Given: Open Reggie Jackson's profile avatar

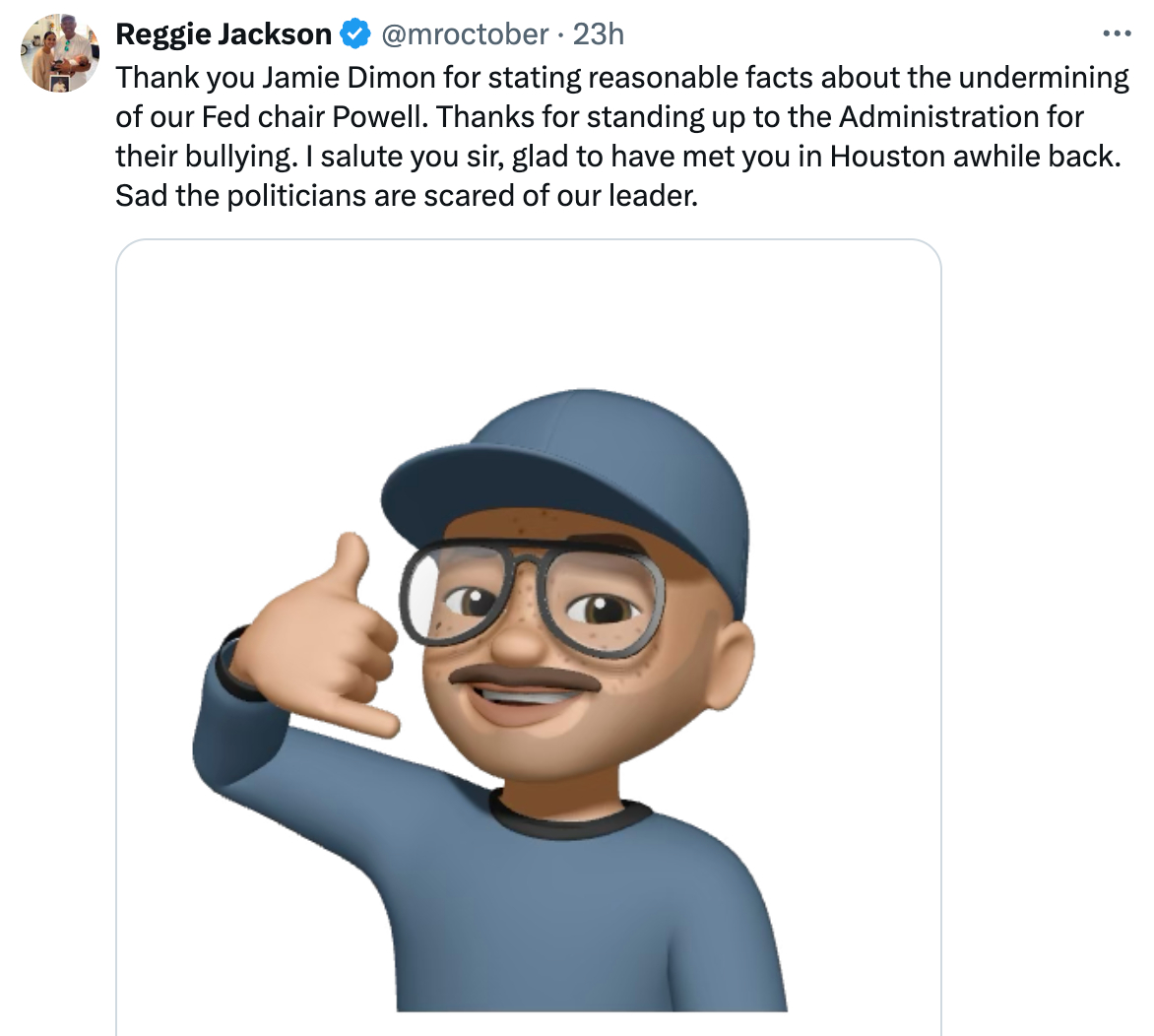Looking at the screenshot, I should [60, 53].
